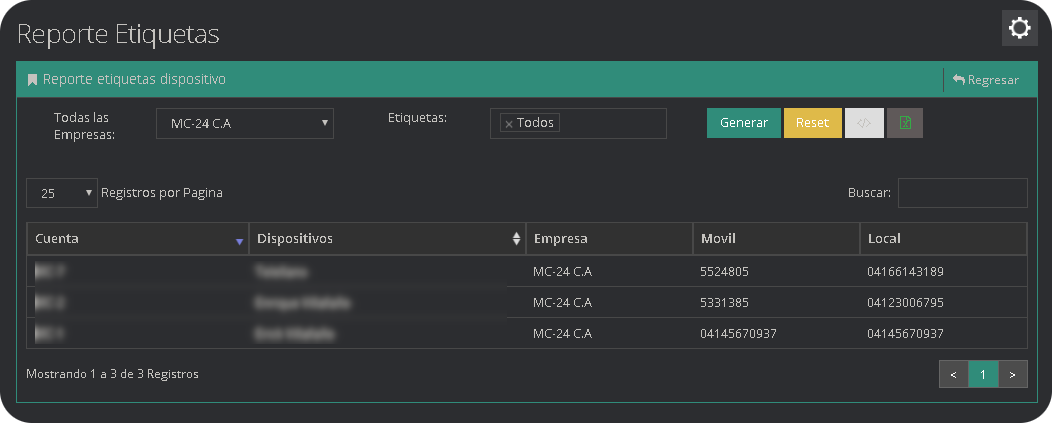Viewport: 1052px width, 423px height.
Task: Remove the Todos tag with its x
Action: (x=509, y=124)
